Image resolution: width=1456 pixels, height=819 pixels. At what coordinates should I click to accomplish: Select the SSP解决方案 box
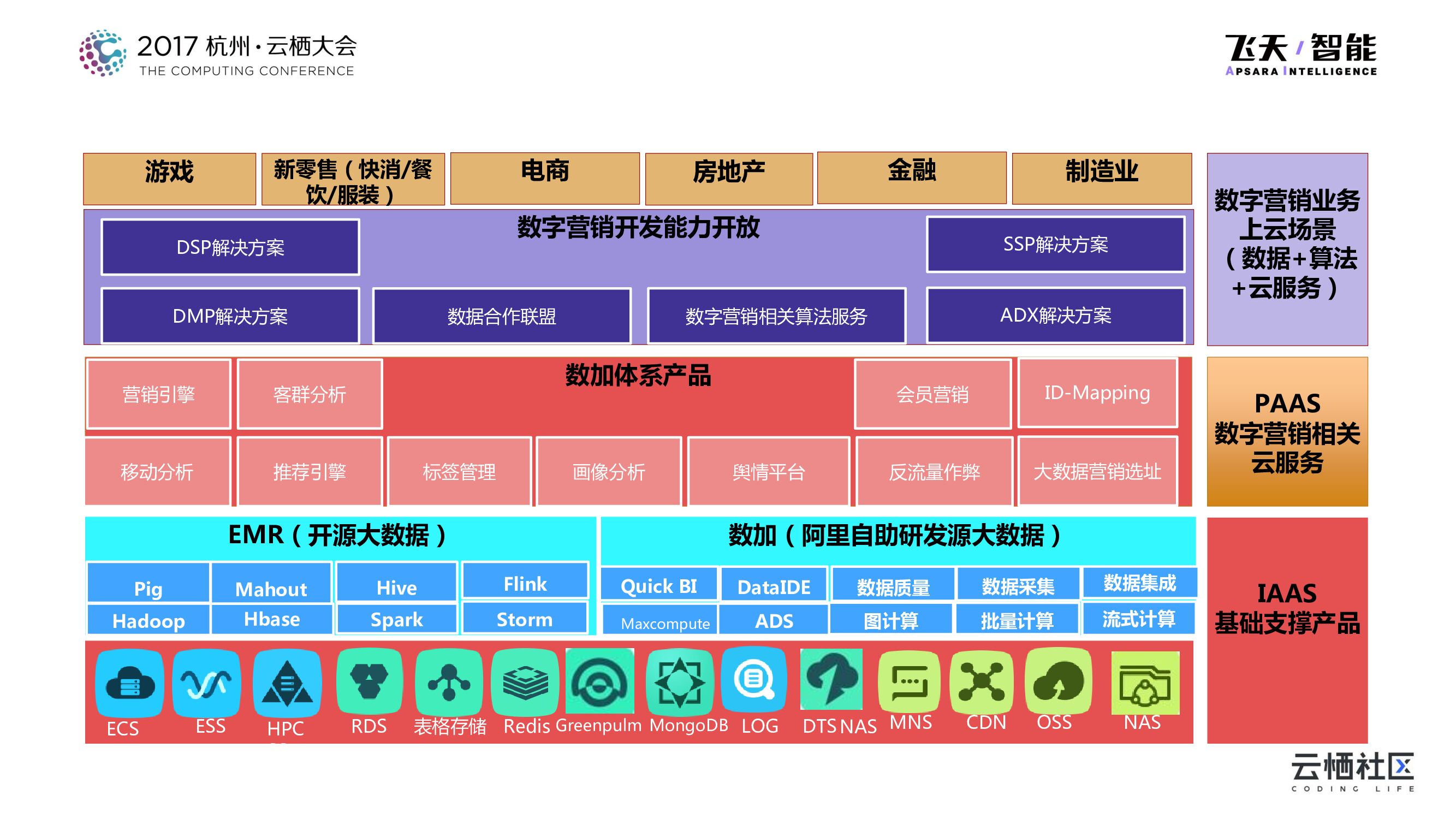pos(1055,244)
